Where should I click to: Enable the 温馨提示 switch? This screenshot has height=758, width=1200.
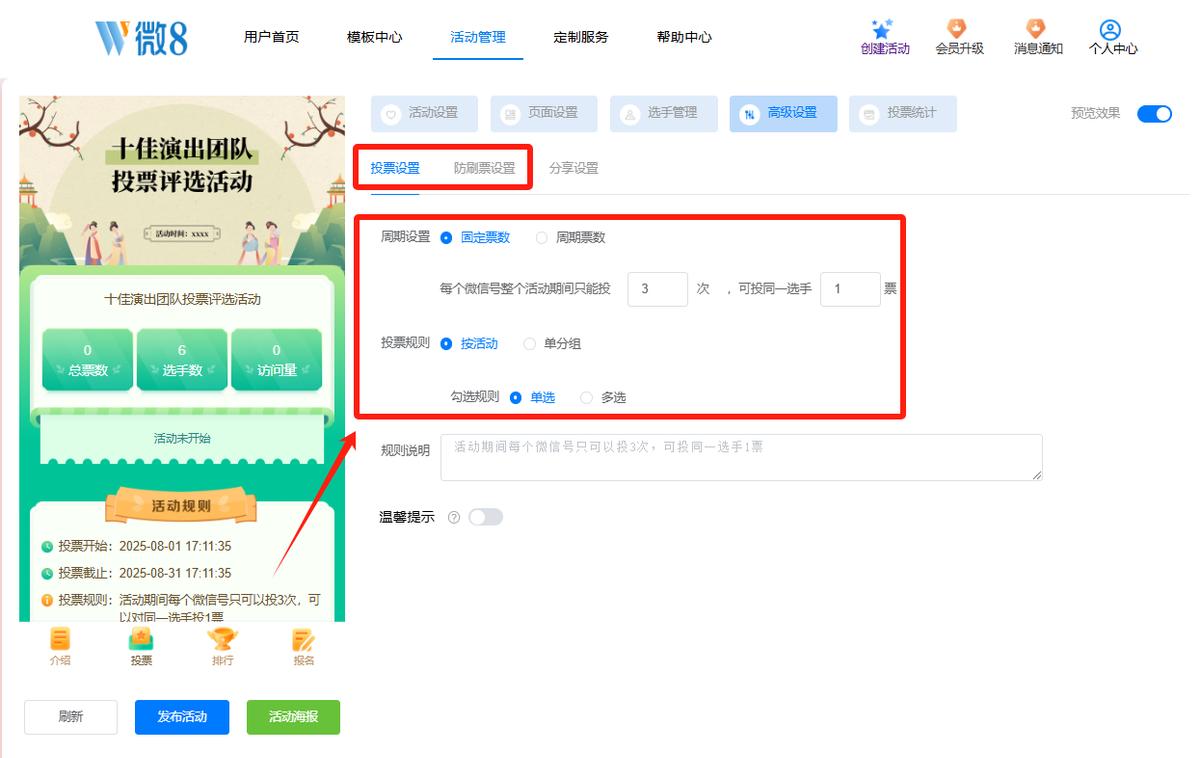tap(485, 517)
